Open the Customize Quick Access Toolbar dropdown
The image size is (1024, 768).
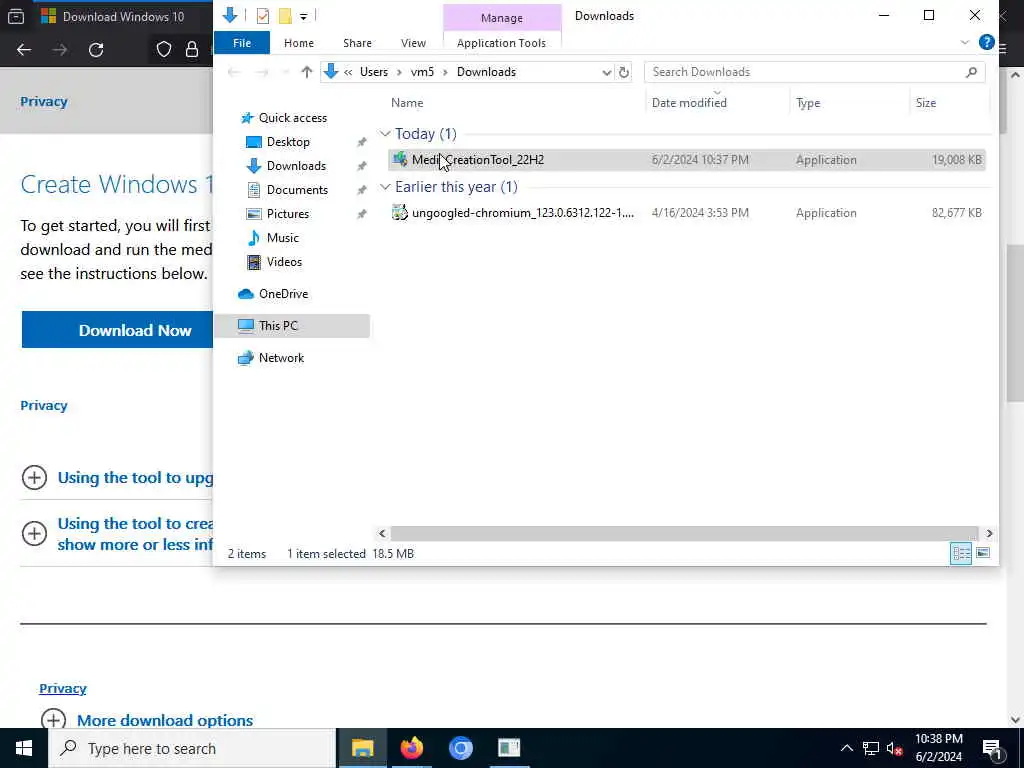tap(304, 16)
